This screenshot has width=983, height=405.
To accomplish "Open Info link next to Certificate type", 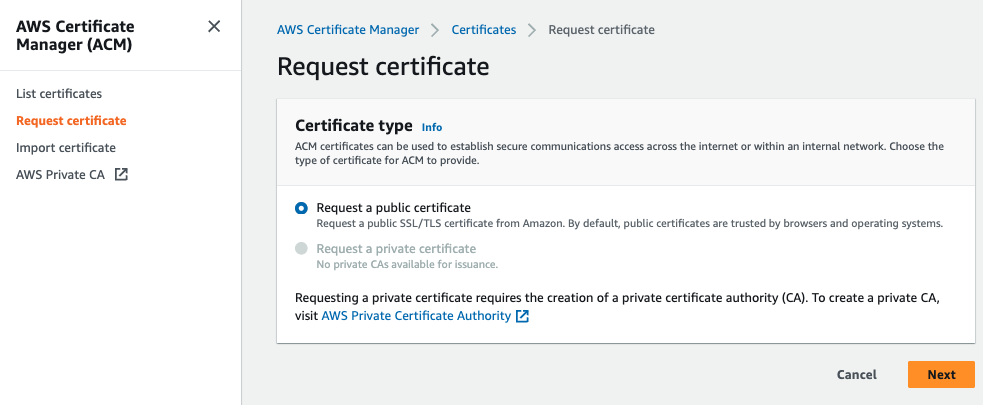I will (432, 127).
